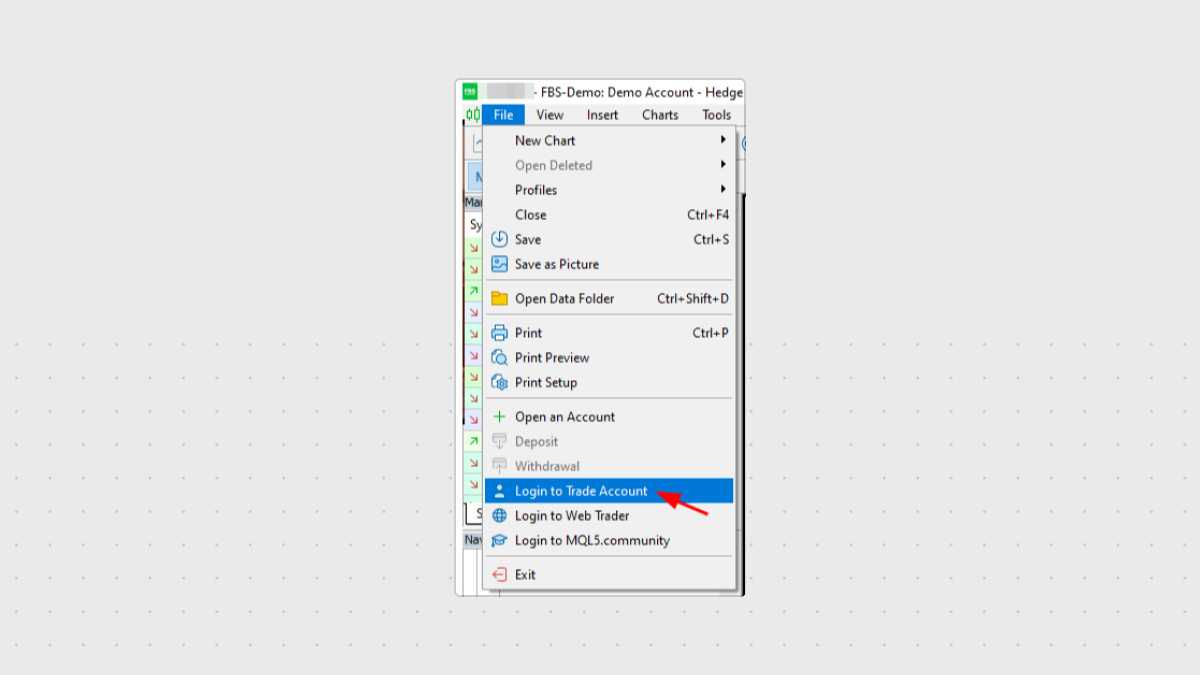Expand the New Chart submenu arrow
Screen dimensions: 1200x675
click(722, 141)
